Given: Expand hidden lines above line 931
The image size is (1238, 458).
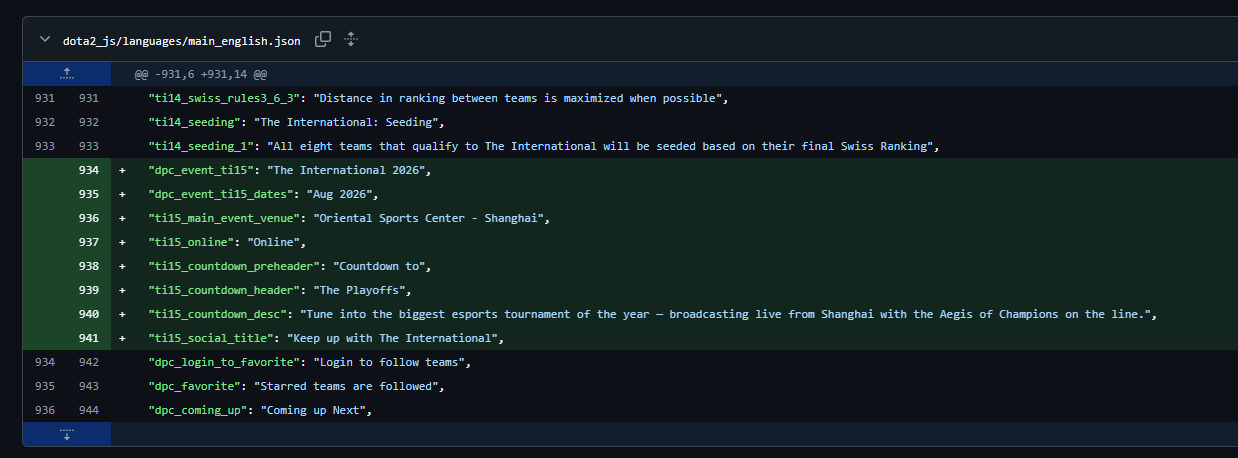Looking at the screenshot, I should point(67,73).
